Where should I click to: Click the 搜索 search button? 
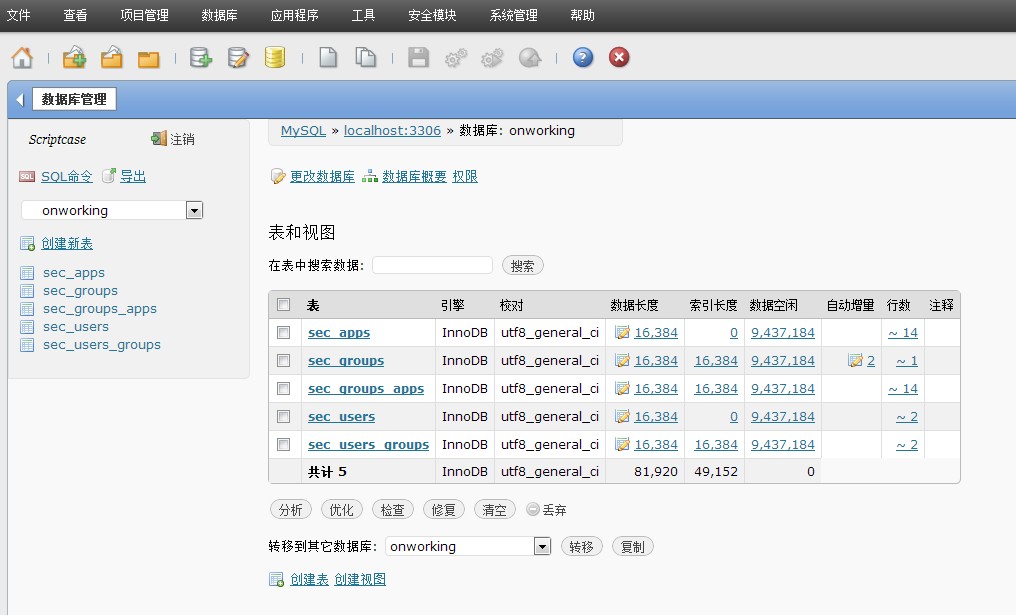(x=522, y=266)
